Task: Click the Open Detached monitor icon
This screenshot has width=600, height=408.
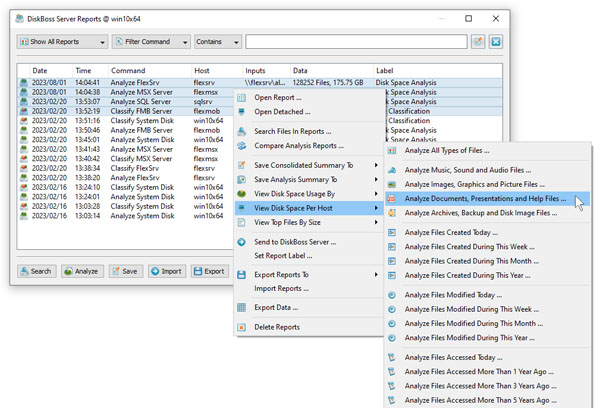Action: pos(241,112)
